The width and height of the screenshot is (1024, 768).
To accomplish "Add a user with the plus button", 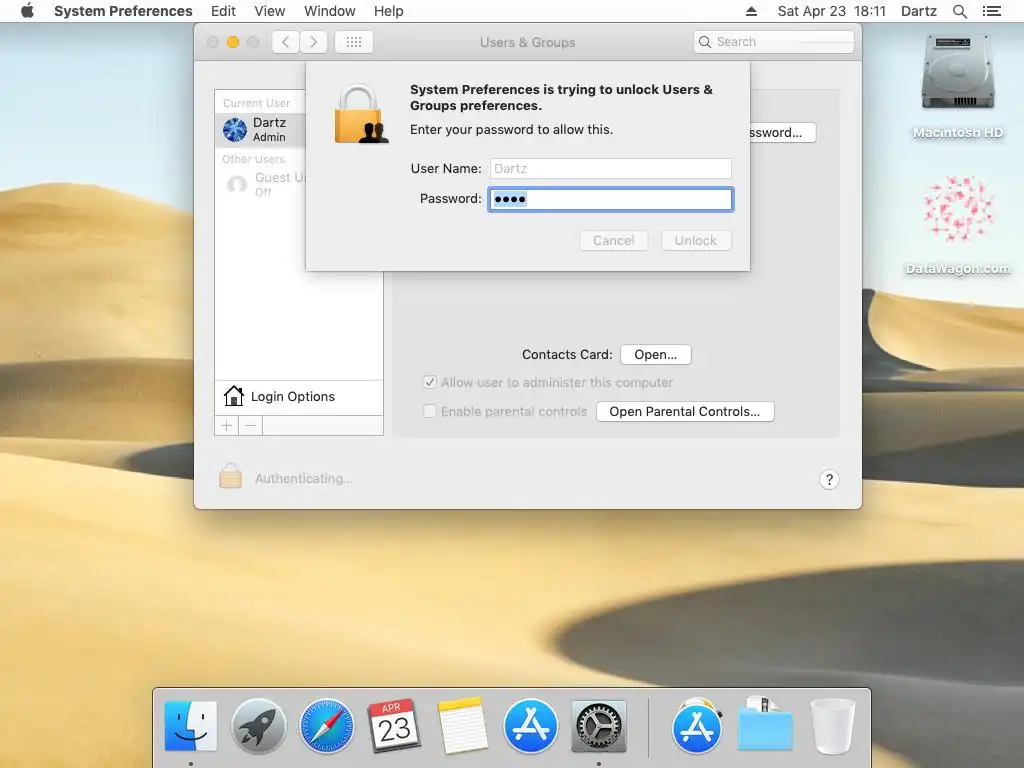I will [227, 426].
